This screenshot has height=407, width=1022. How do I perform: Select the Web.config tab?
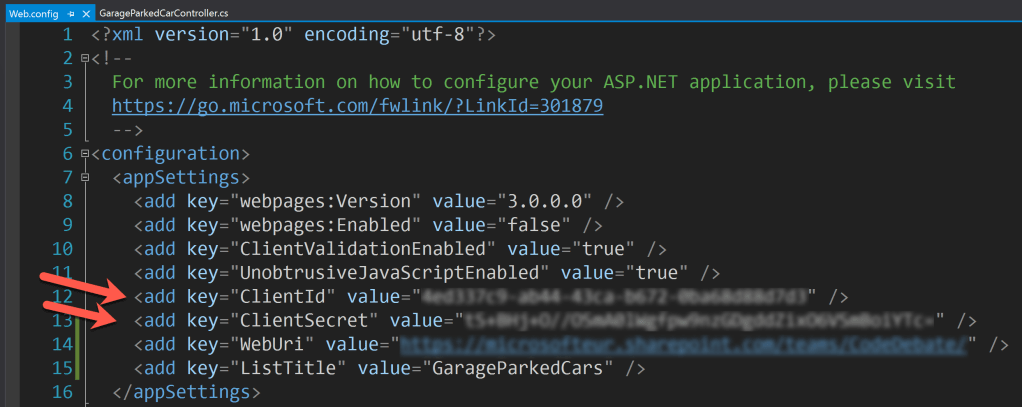[x=32, y=13]
